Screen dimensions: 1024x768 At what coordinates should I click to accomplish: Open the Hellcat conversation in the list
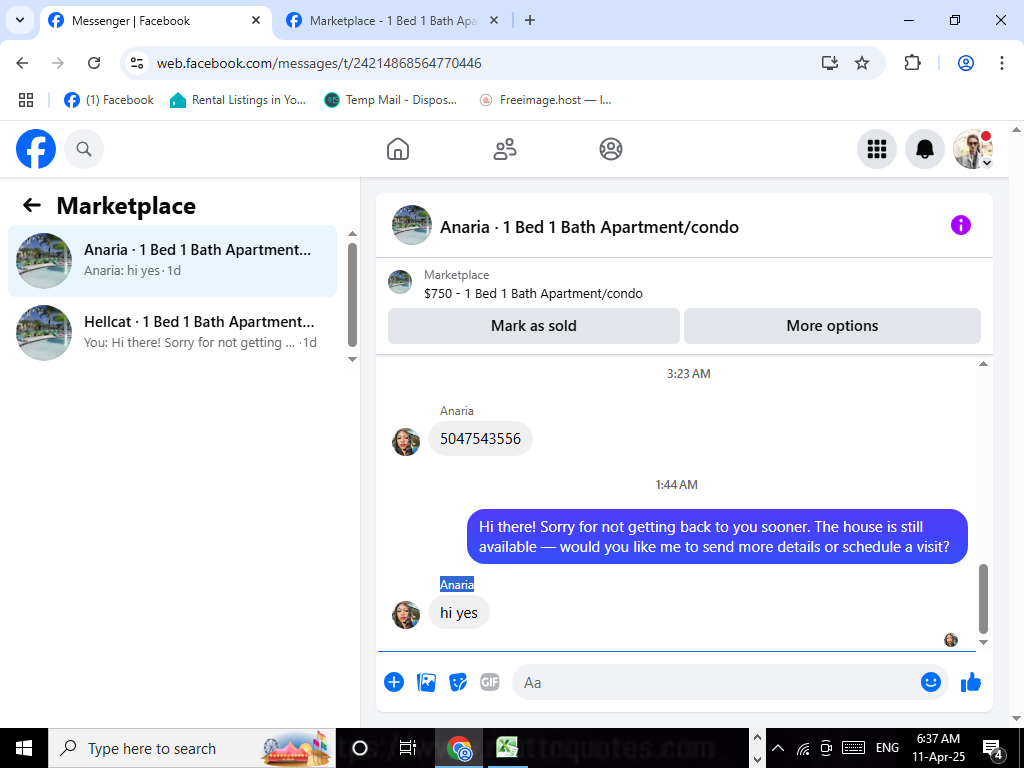[x=172, y=332]
